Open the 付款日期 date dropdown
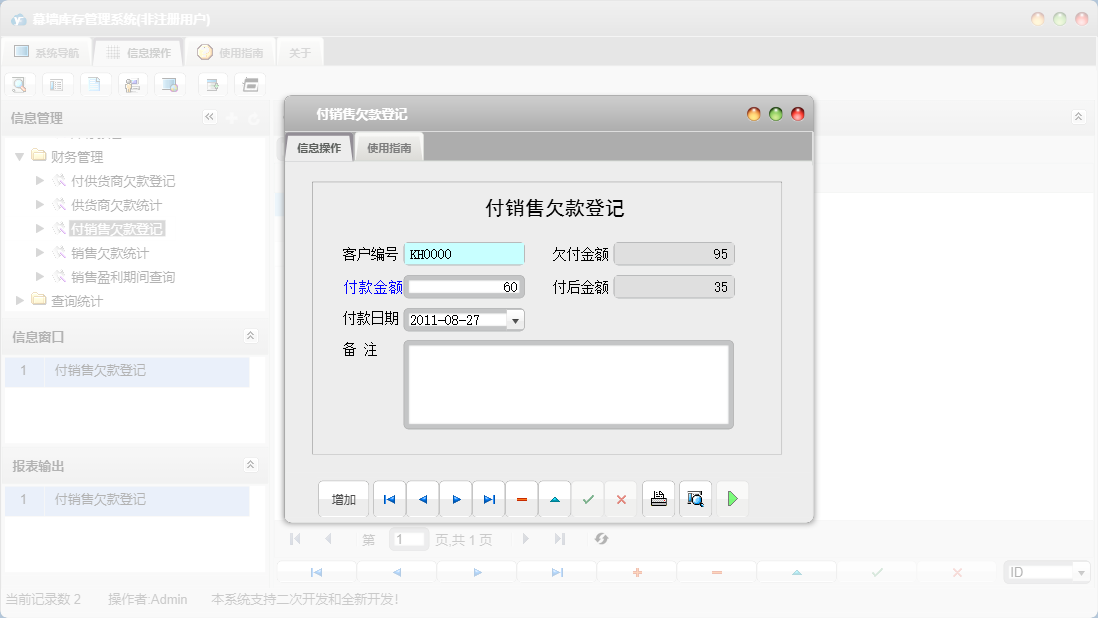 click(x=515, y=319)
